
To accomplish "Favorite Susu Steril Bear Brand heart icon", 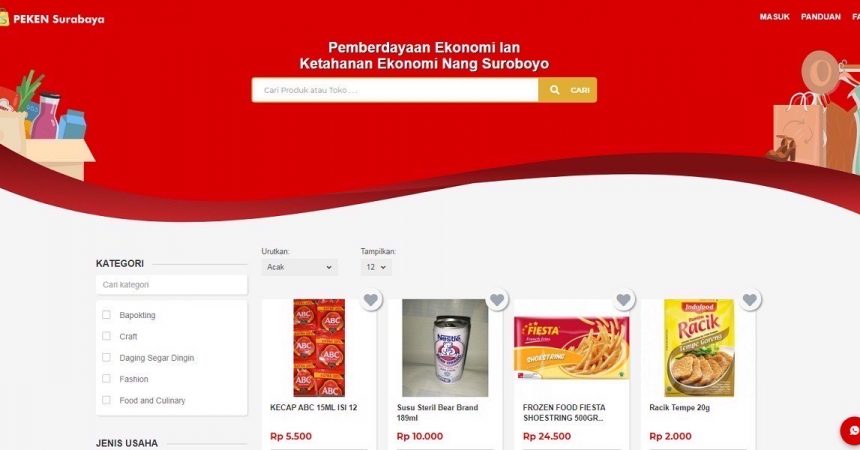I will tap(497, 300).
